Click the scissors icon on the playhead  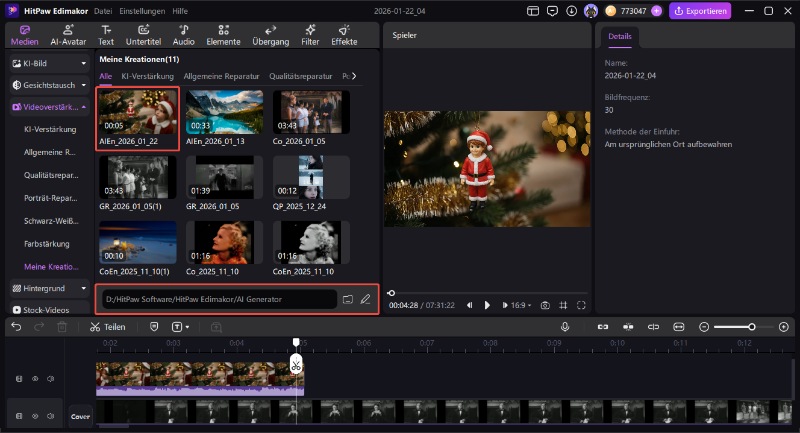pyautogui.click(x=296, y=365)
